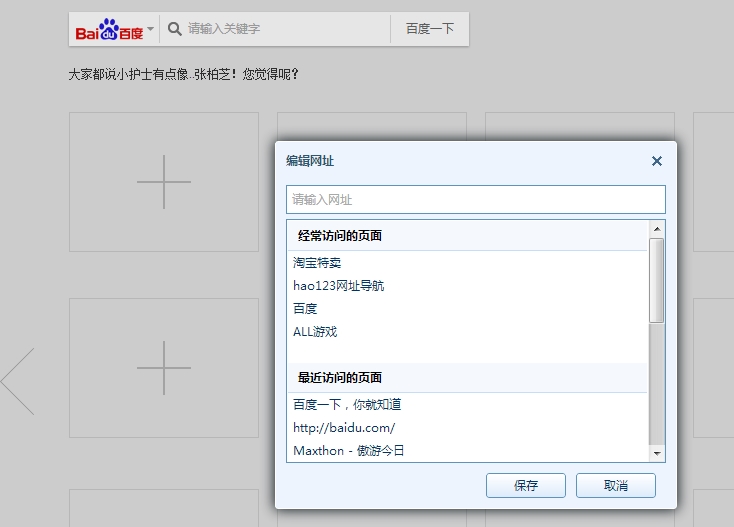Click the Baidu logo in search bar
Image resolution: width=734 pixels, height=527 pixels.
(x=109, y=29)
